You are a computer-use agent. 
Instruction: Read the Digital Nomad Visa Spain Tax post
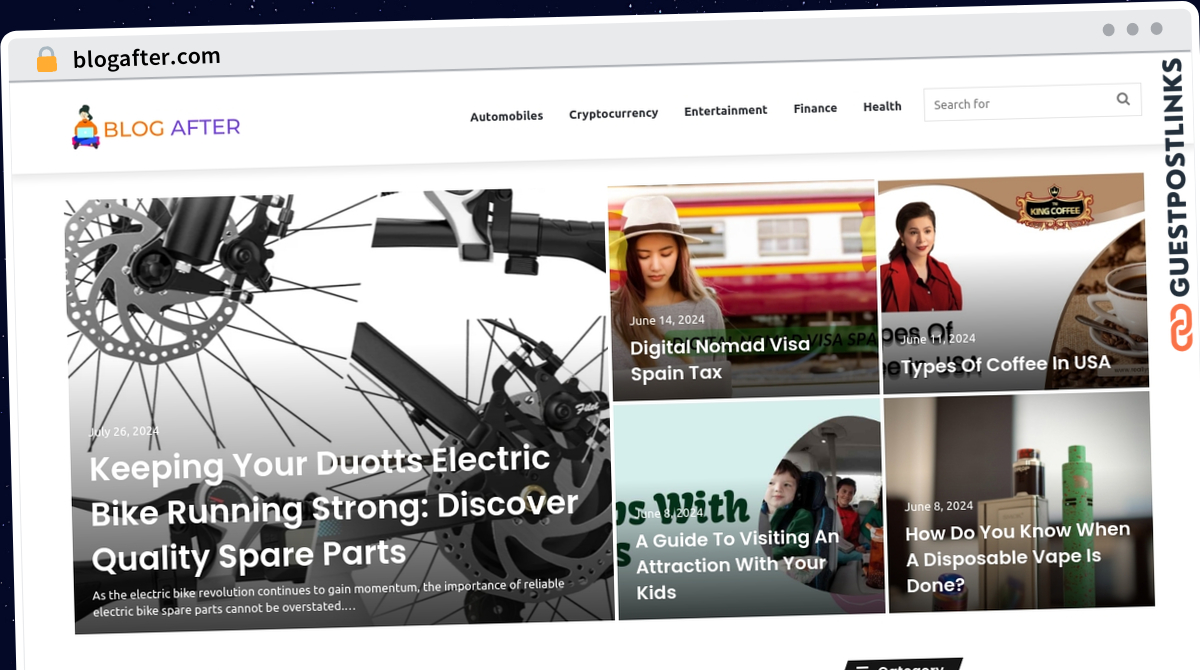coord(720,359)
